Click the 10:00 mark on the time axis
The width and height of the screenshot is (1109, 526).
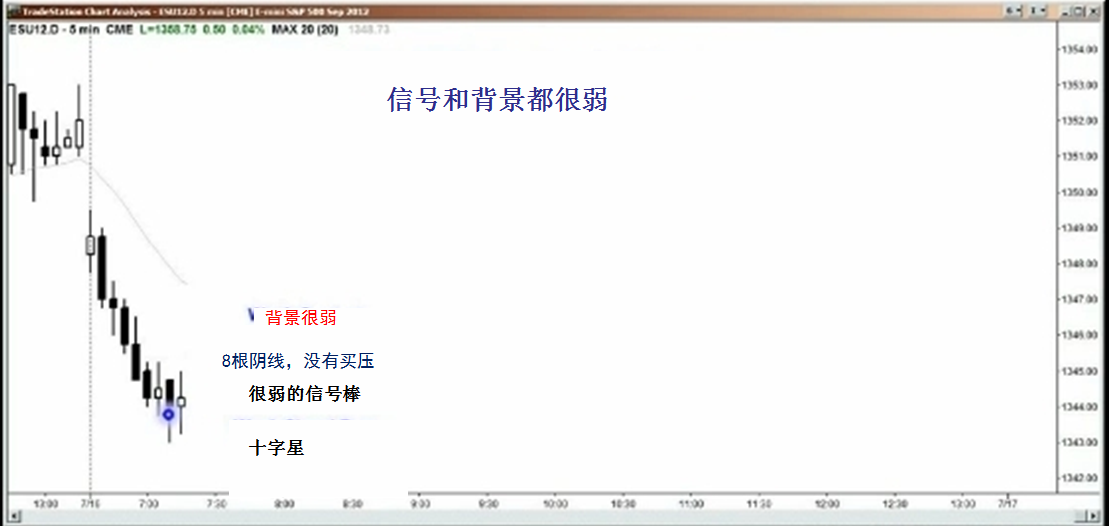point(555,504)
